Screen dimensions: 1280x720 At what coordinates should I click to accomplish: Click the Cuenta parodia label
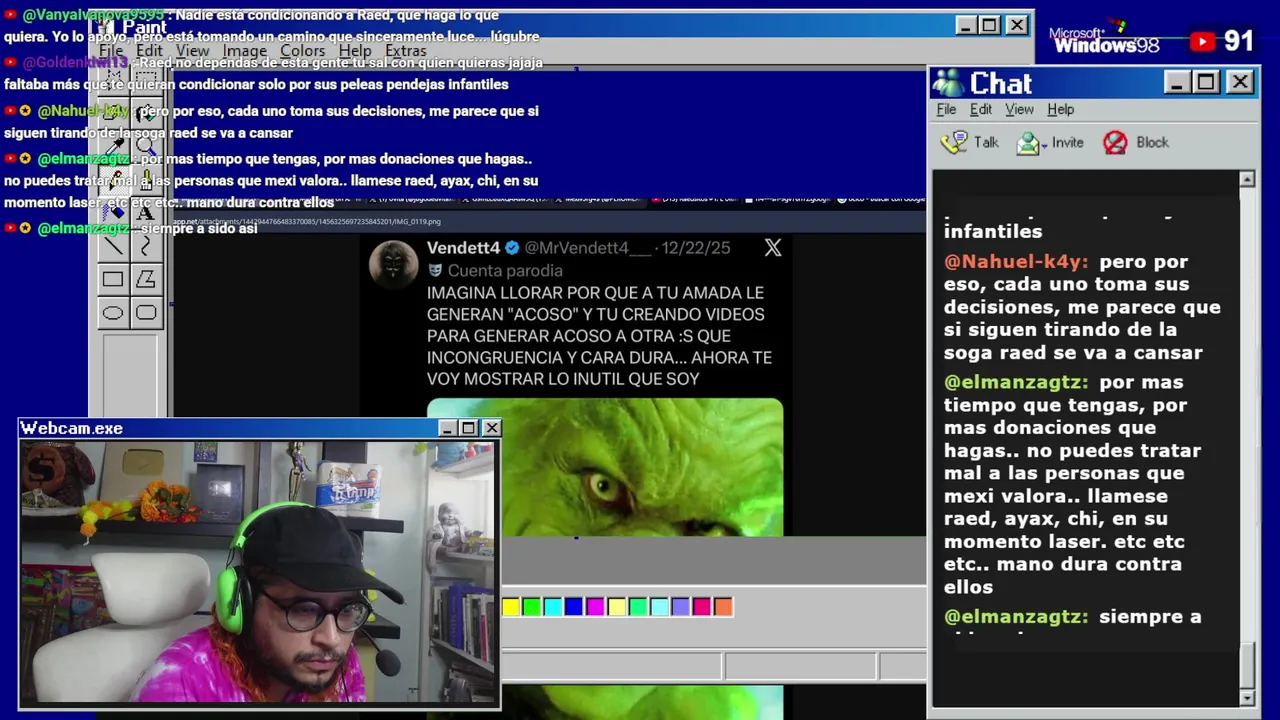505,271
